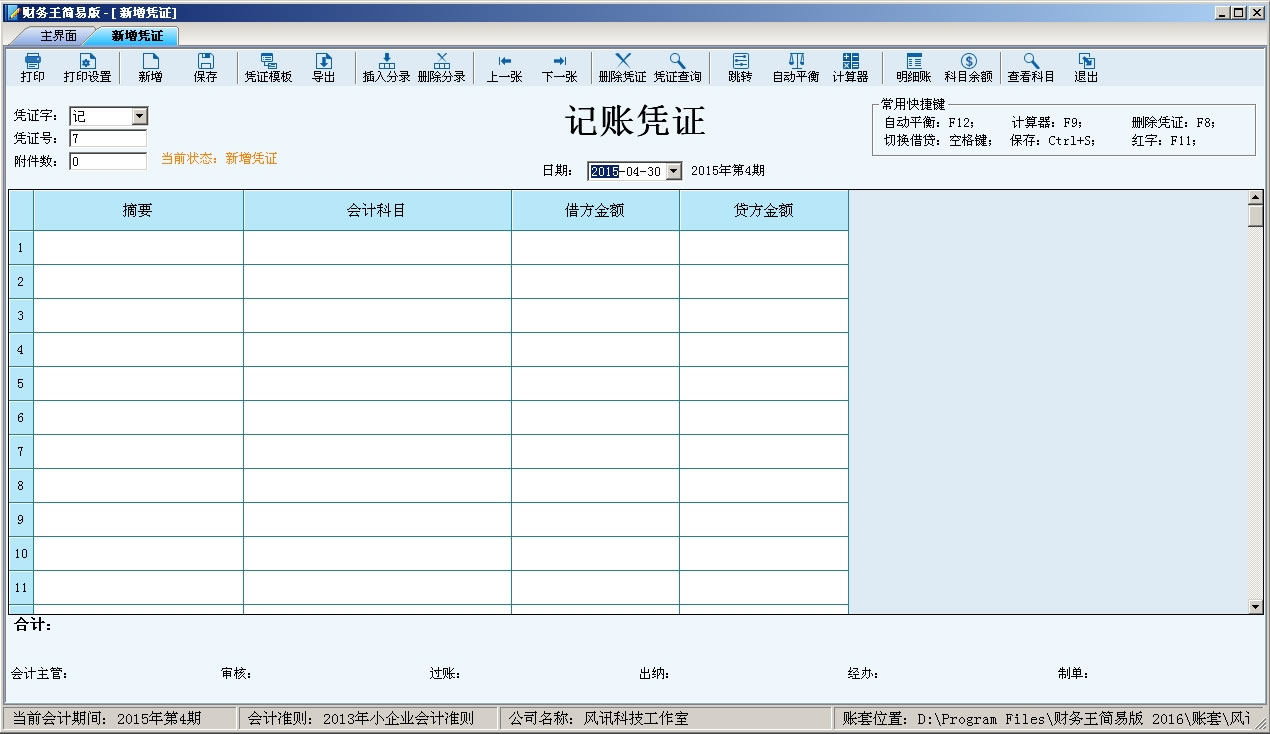Delete the entry row (删除分录)
1270x734 pixels.
pyautogui.click(x=441, y=68)
